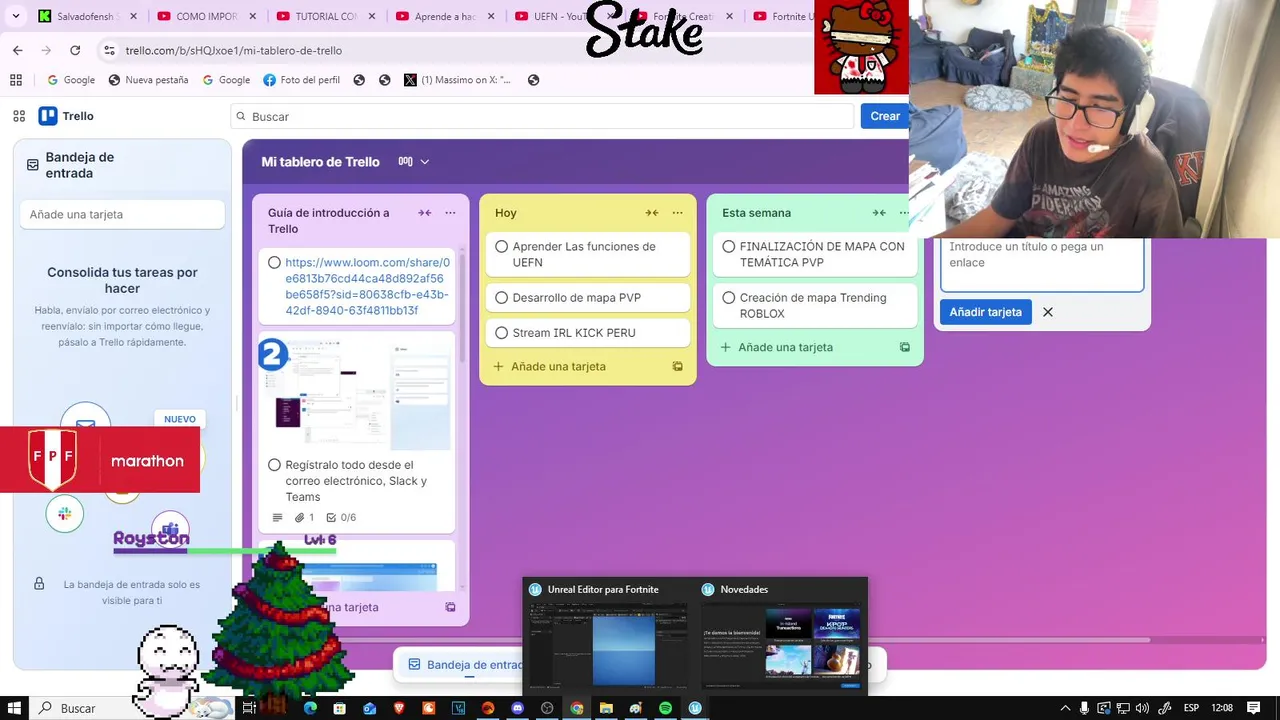Viewport: 1280px width, 720px height.
Task: Open Guía de introducción list actions menu
Action: click(x=450, y=213)
